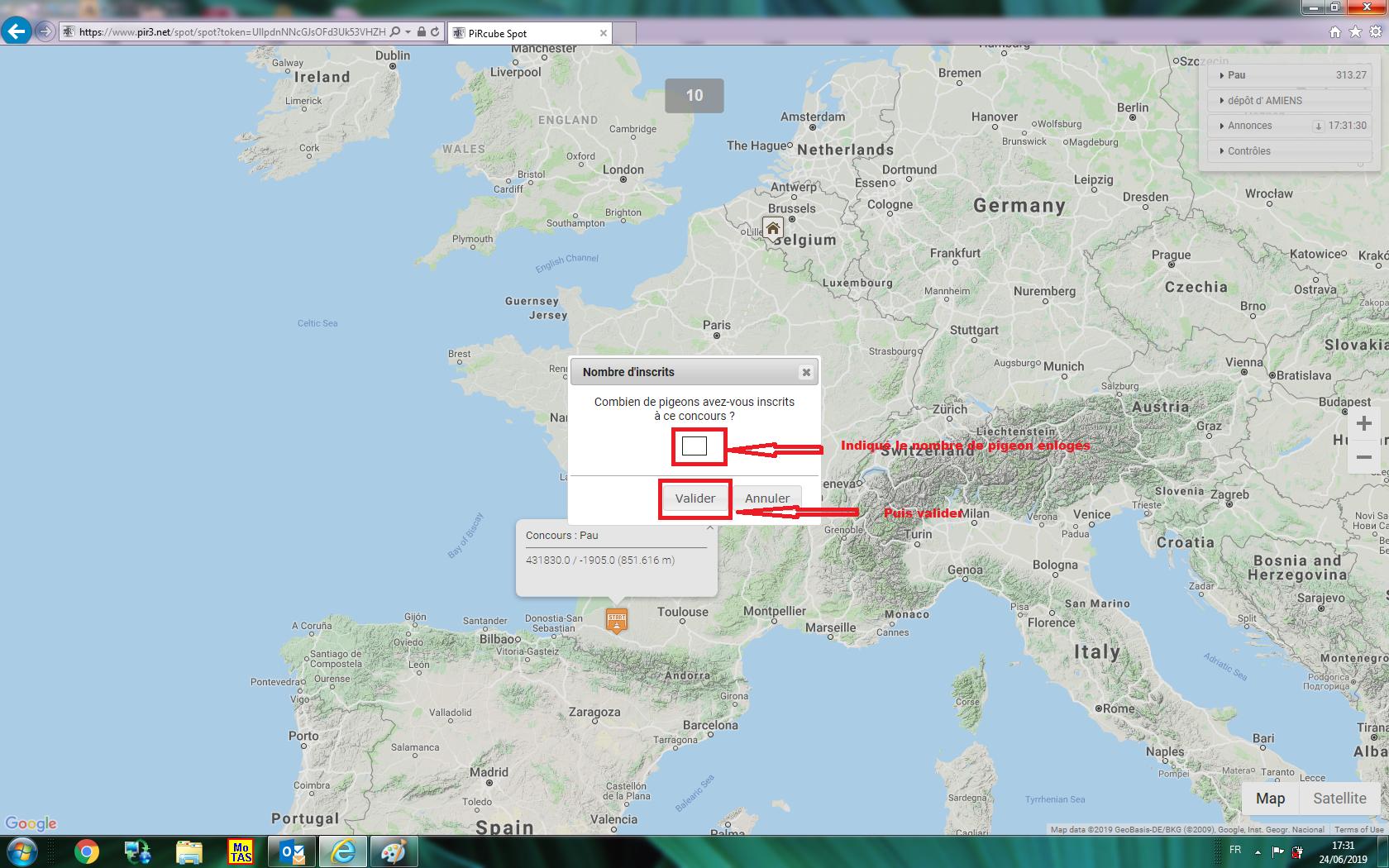1389x868 pixels.
Task: Click the orange START marker near Pau
Action: click(617, 621)
